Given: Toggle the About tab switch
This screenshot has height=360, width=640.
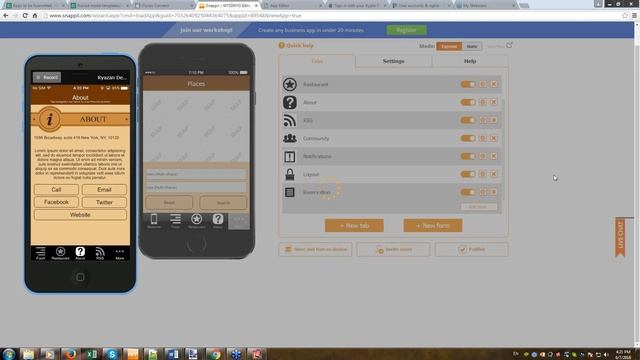Looking at the screenshot, I should pyautogui.click(x=468, y=102).
